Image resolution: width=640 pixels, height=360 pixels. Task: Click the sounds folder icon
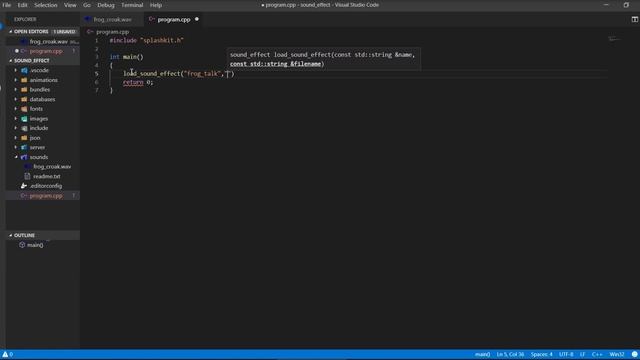(24, 157)
